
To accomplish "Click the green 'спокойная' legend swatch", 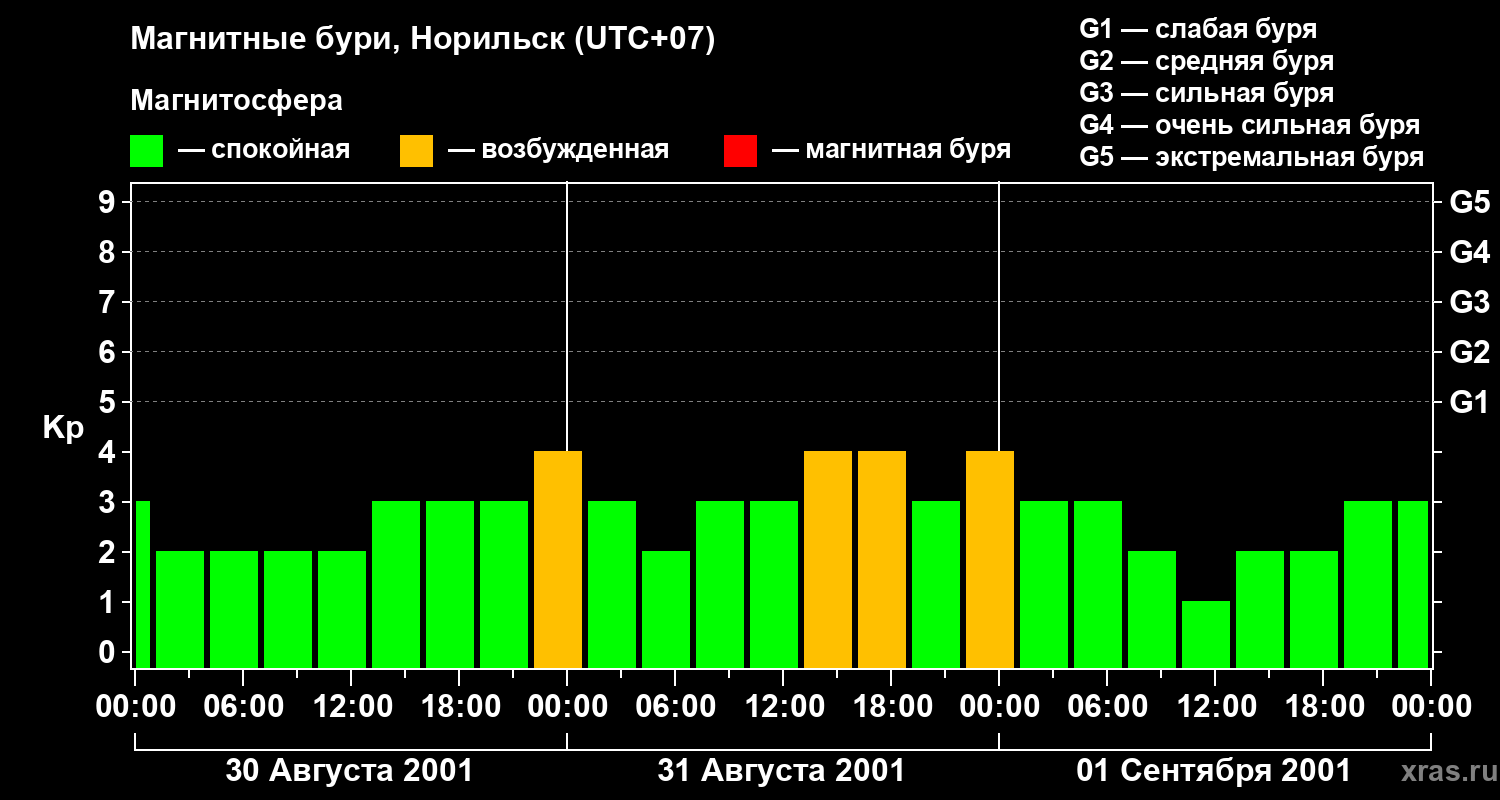I will pos(146,151).
